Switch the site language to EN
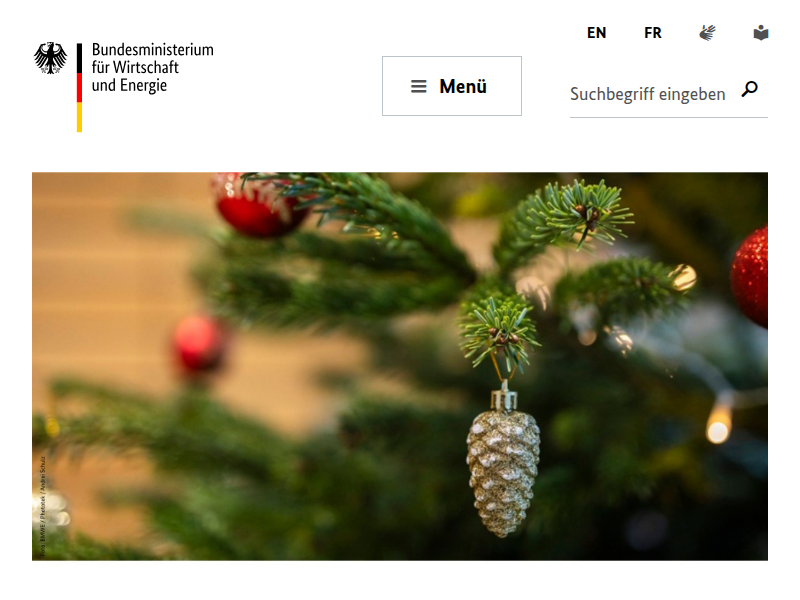The height and width of the screenshot is (600, 800). pos(596,33)
